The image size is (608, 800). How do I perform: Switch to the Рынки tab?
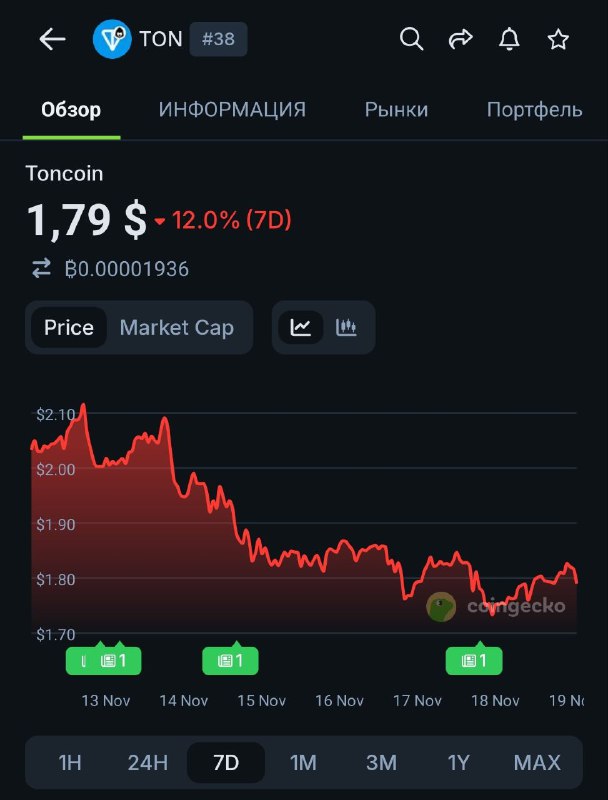(x=396, y=110)
